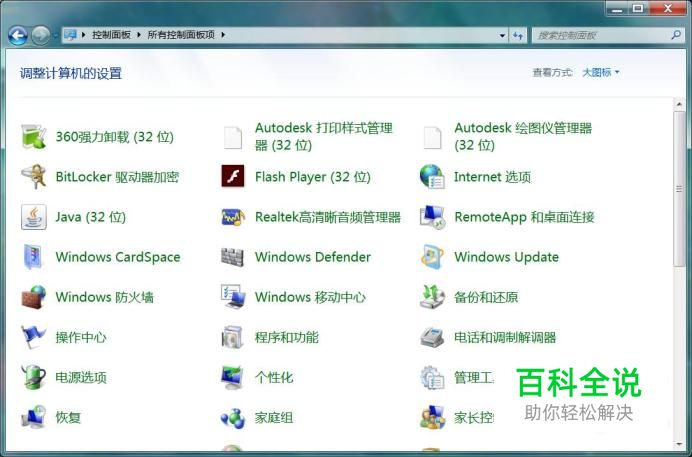This screenshot has height=457, width=692.
Task: Click the Autodesk 打印样式管理器 icon
Action: (x=233, y=137)
